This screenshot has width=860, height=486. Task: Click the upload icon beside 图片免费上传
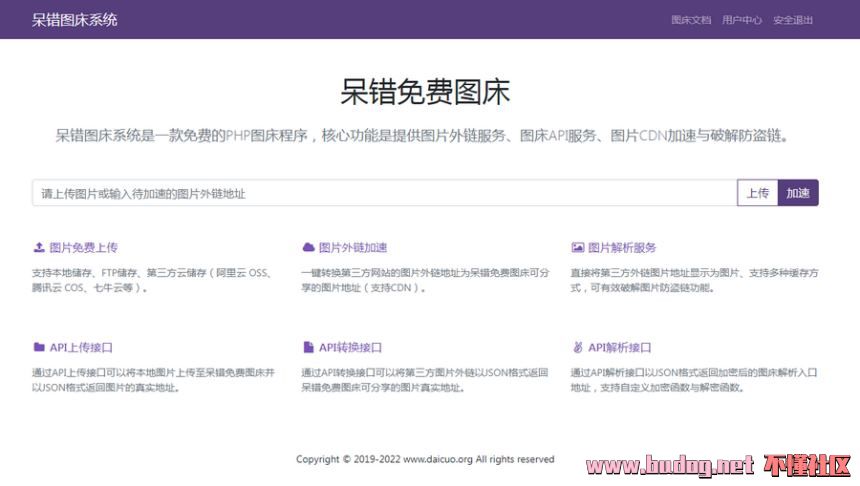[39, 247]
